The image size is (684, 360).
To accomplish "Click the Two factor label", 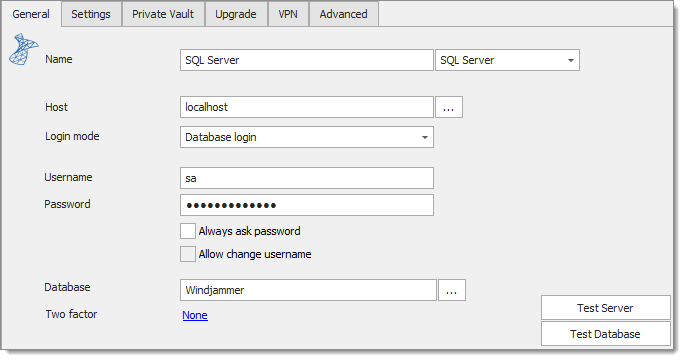I will (72, 314).
